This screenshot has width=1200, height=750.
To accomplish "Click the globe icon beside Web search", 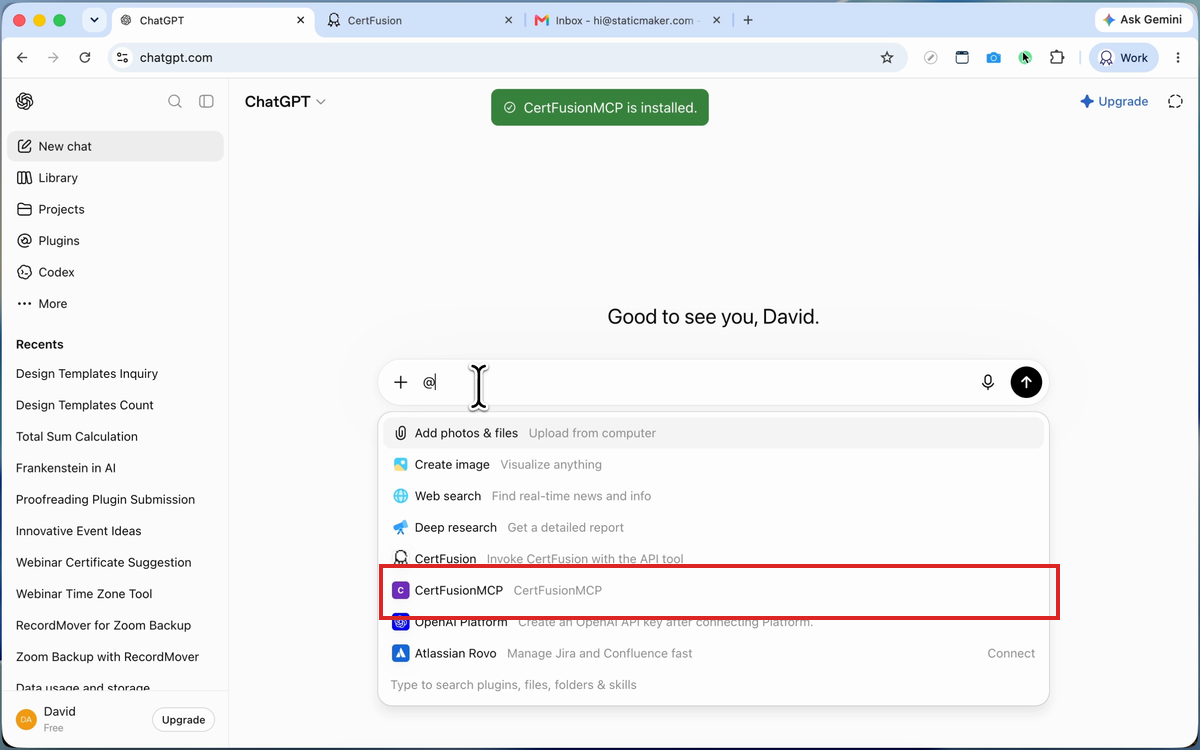I will [x=401, y=496].
